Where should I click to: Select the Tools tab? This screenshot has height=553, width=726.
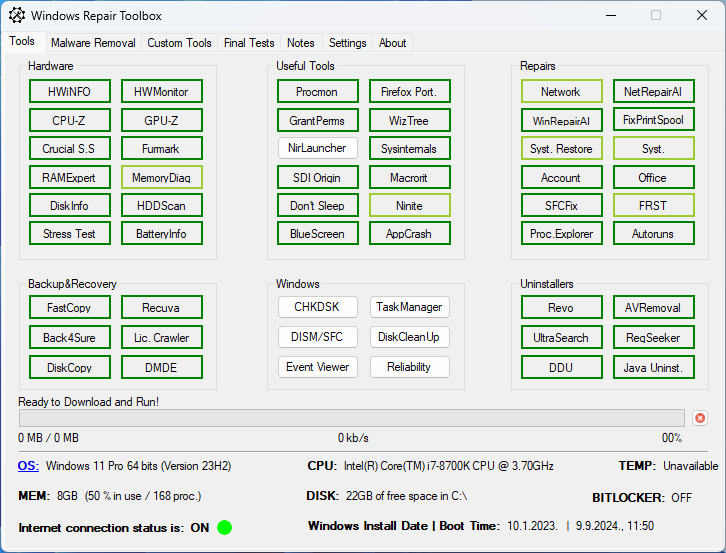[22, 41]
